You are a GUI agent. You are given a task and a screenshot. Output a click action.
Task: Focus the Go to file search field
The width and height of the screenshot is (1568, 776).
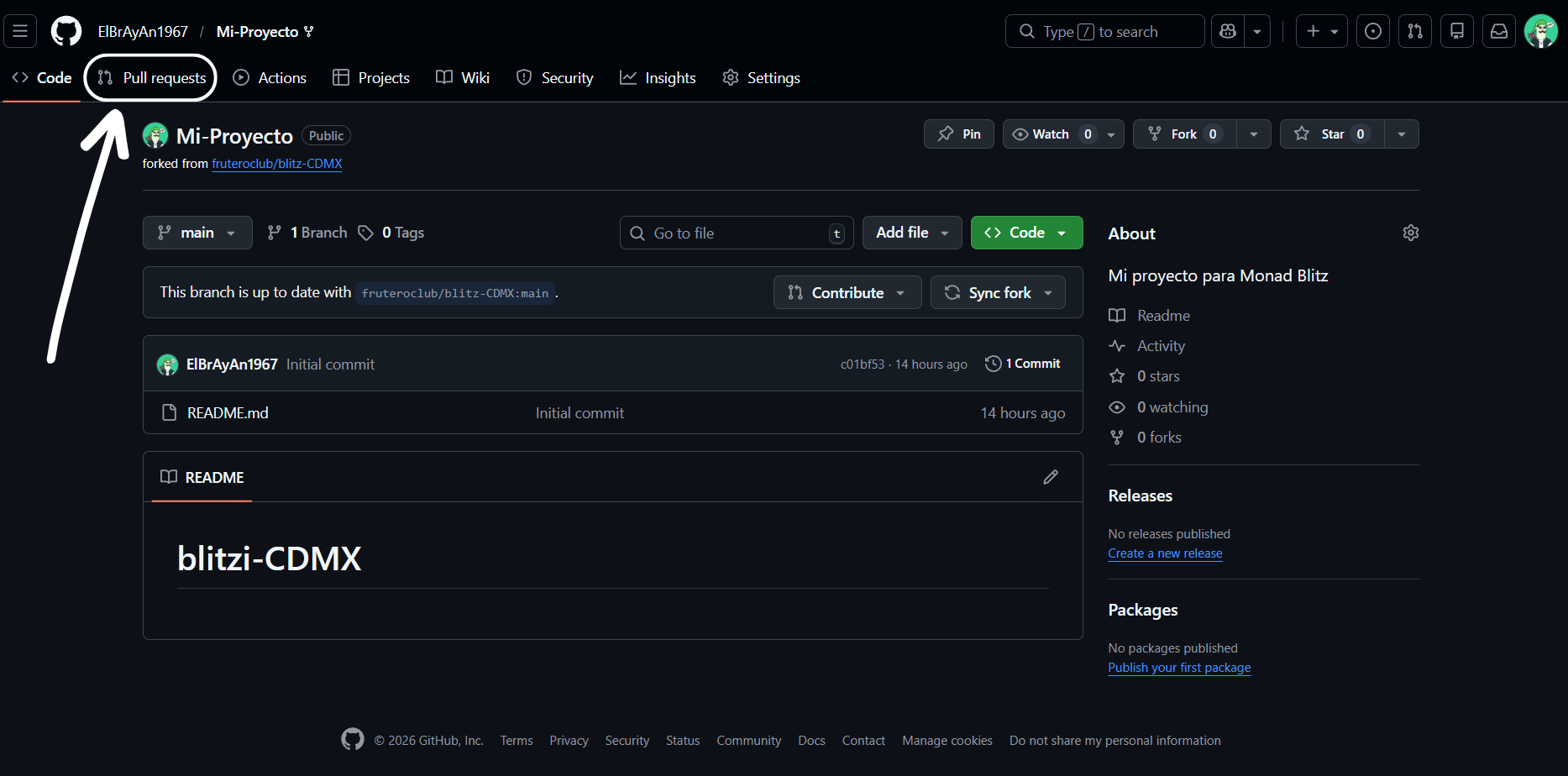(x=737, y=233)
